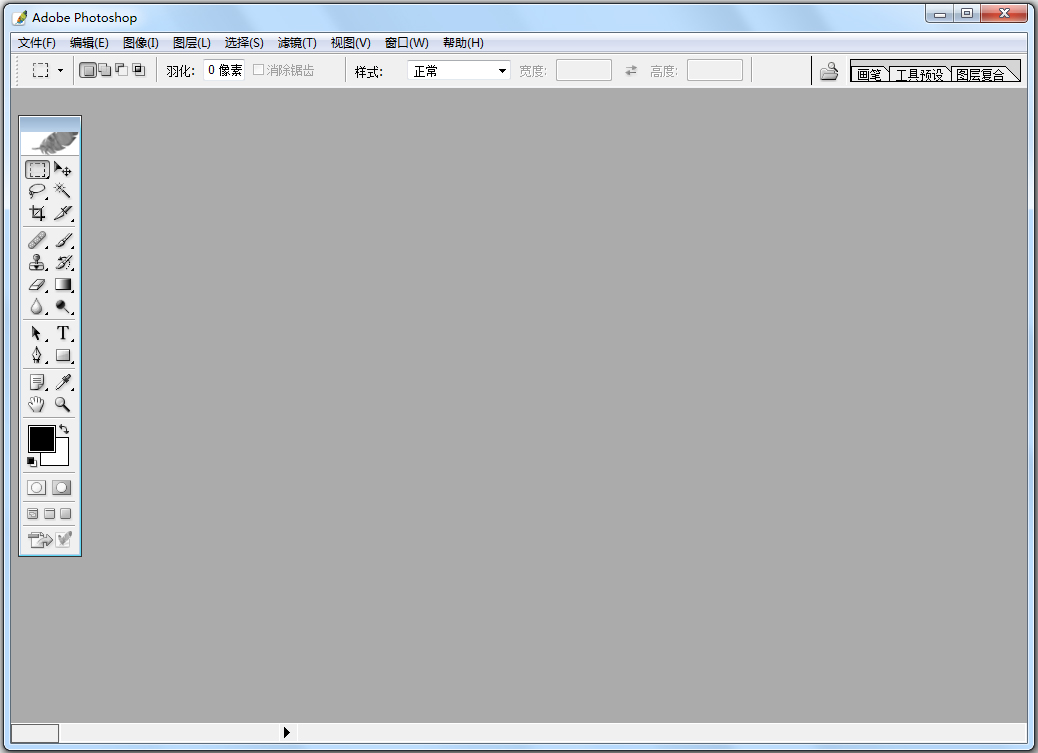The height and width of the screenshot is (753, 1038).
Task: Open the black foreground color swatch
Action: coord(41,438)
